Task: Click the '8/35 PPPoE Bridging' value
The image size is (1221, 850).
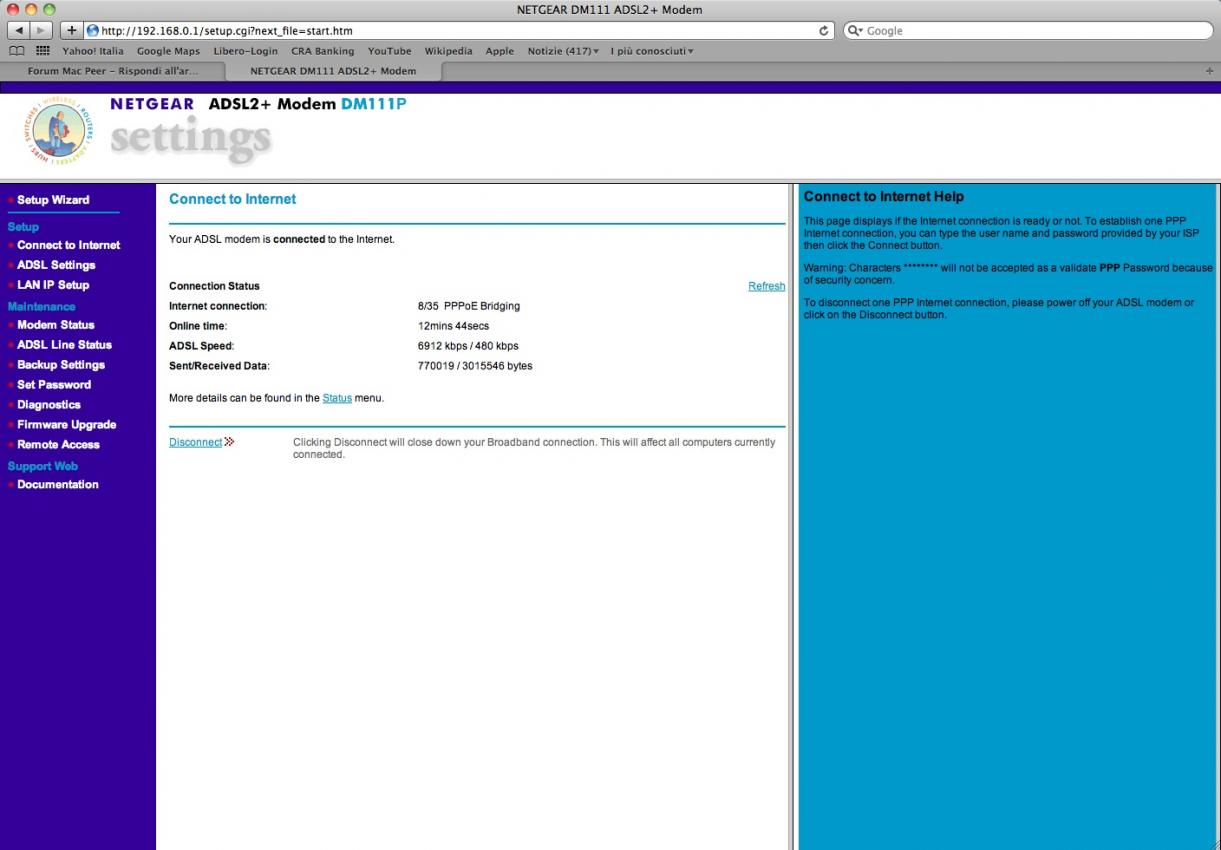Action: click(469, 306)
